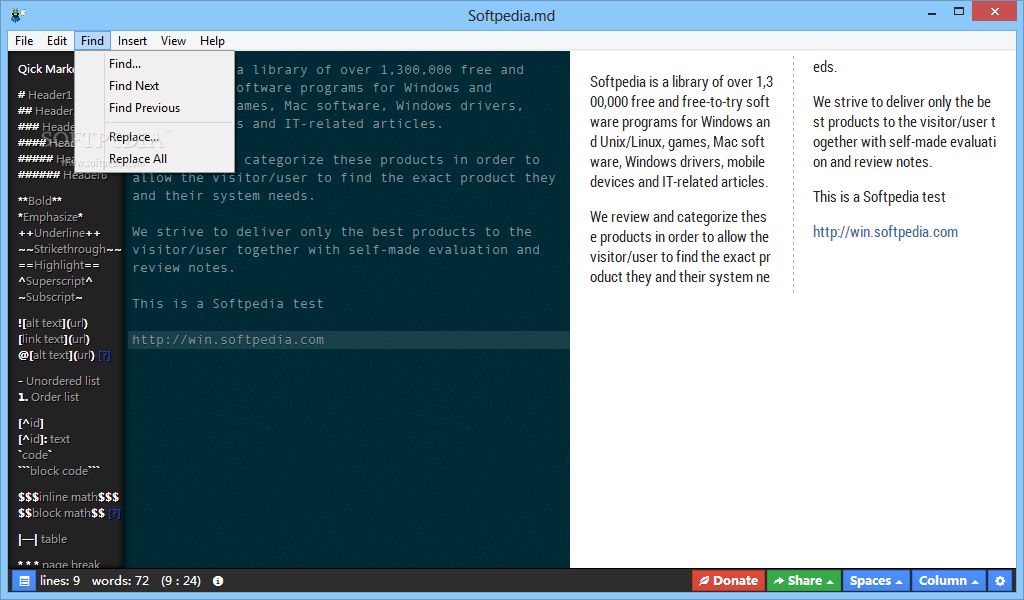Insert - Unordered list item

point(59,381)
